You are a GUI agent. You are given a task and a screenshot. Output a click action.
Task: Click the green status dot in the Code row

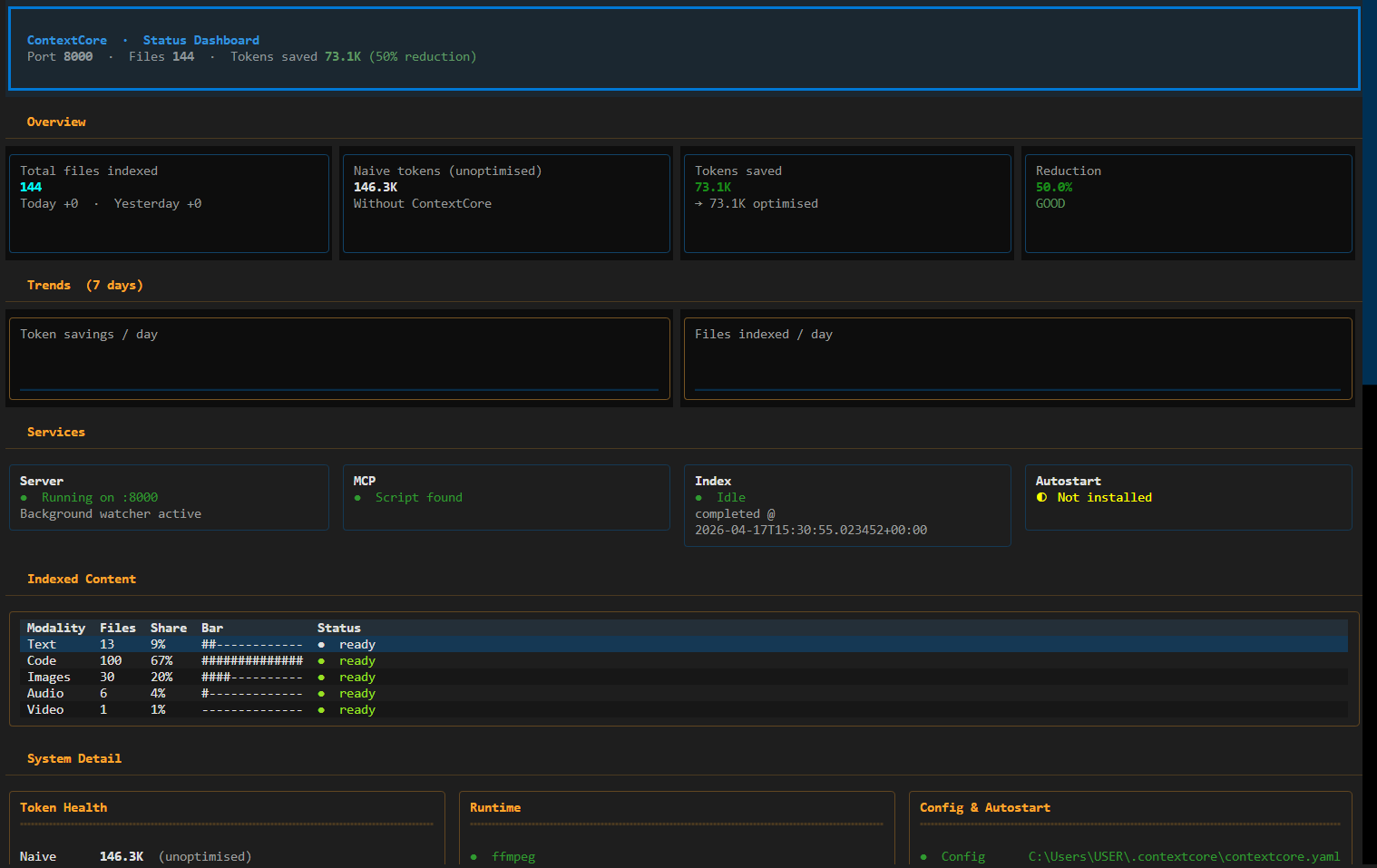pyautogui.click(x=321, y=661)
